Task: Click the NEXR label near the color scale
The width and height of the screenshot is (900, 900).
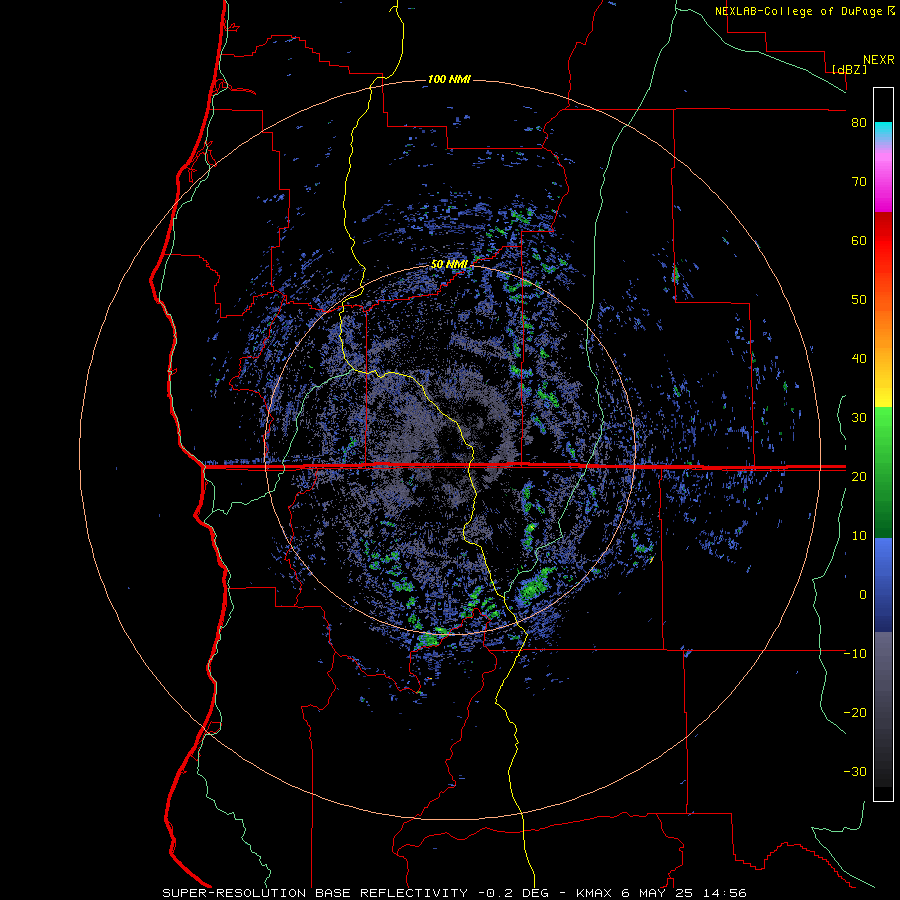Action: pyautogui.click(x=879, y=60)
